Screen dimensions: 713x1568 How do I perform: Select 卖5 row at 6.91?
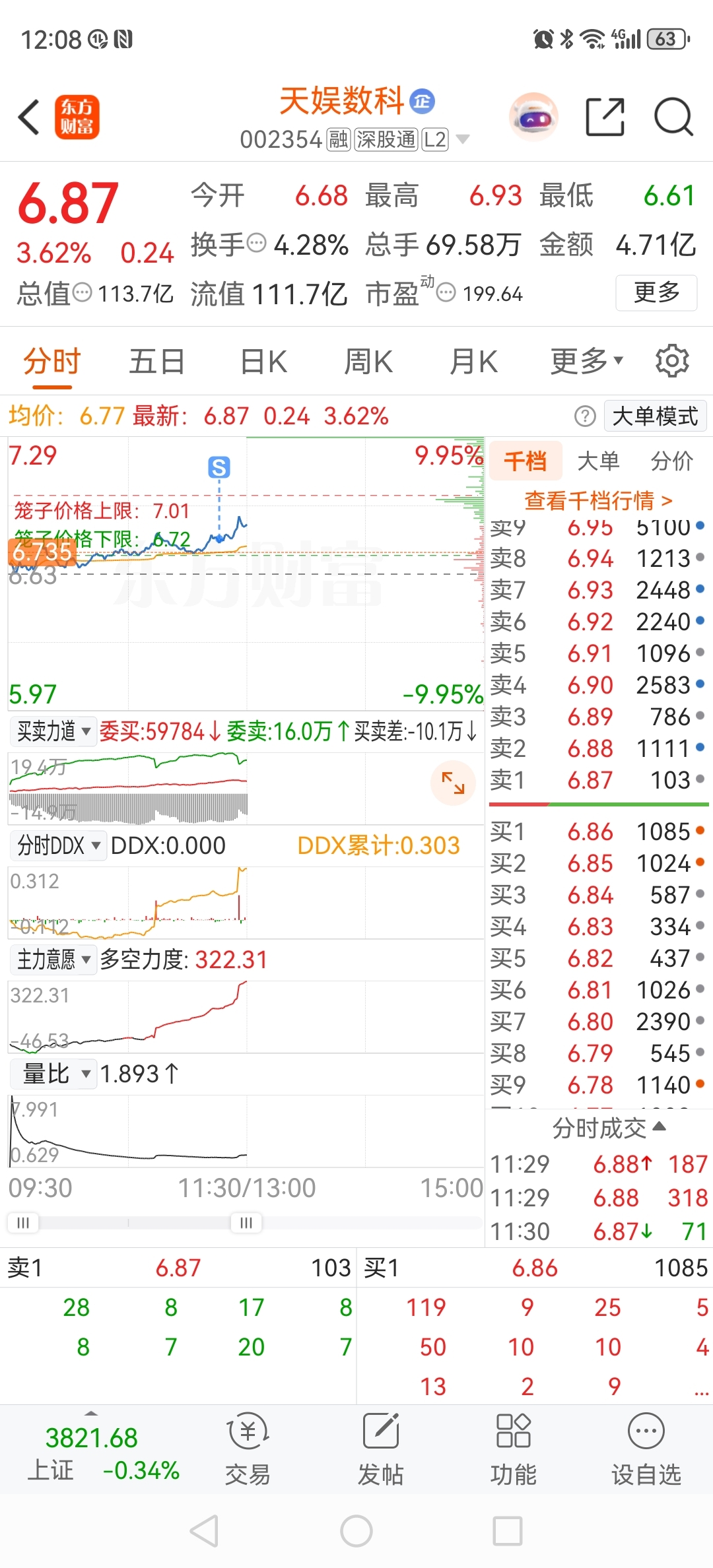(x=599, y=653)
